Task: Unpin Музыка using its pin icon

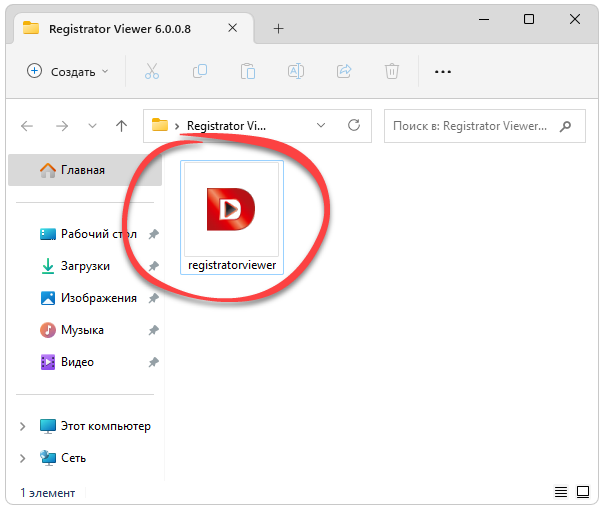Action: (154, 330)
